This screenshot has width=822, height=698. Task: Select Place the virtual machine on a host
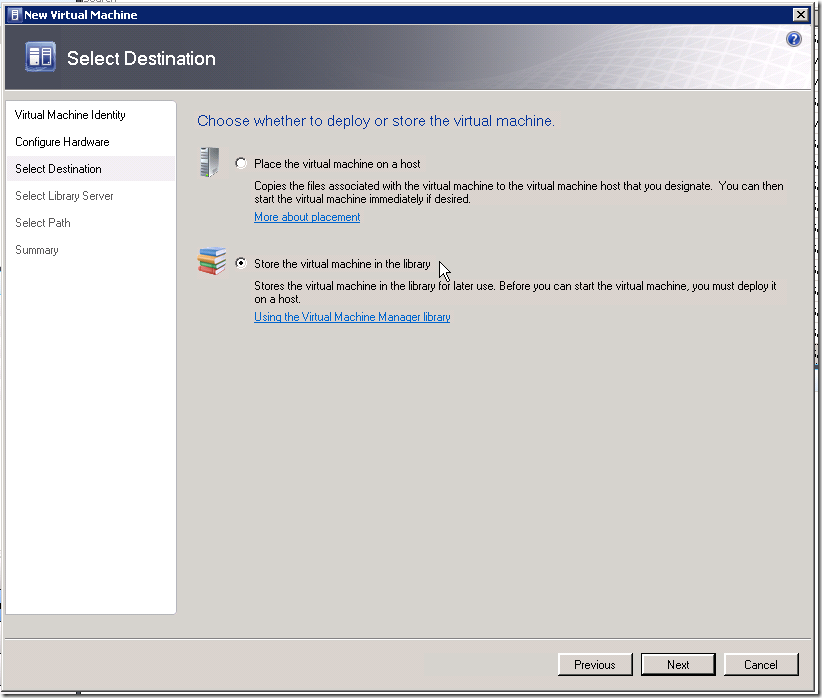pos(241,163)
